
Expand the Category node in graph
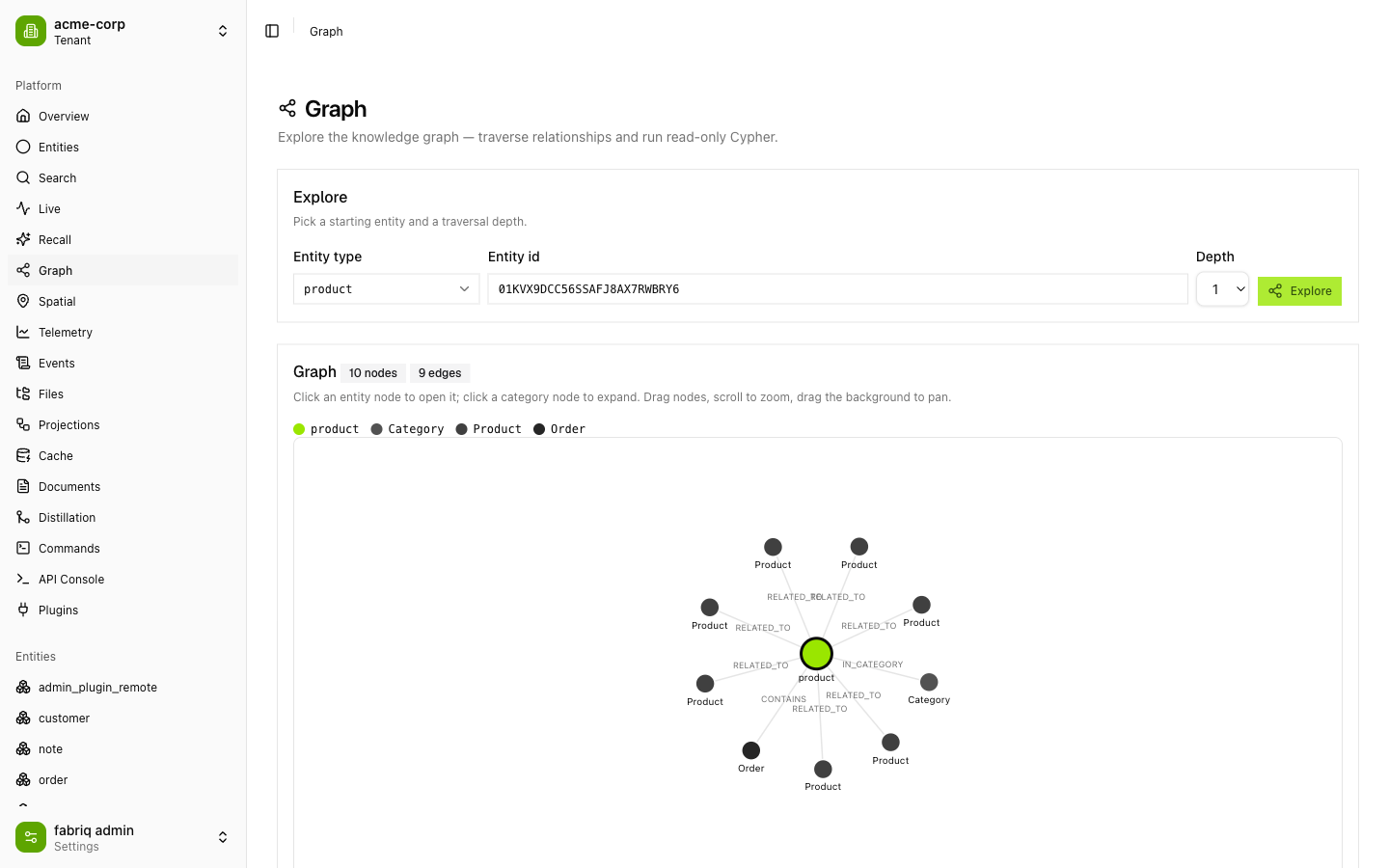click(x=929, y=682)
